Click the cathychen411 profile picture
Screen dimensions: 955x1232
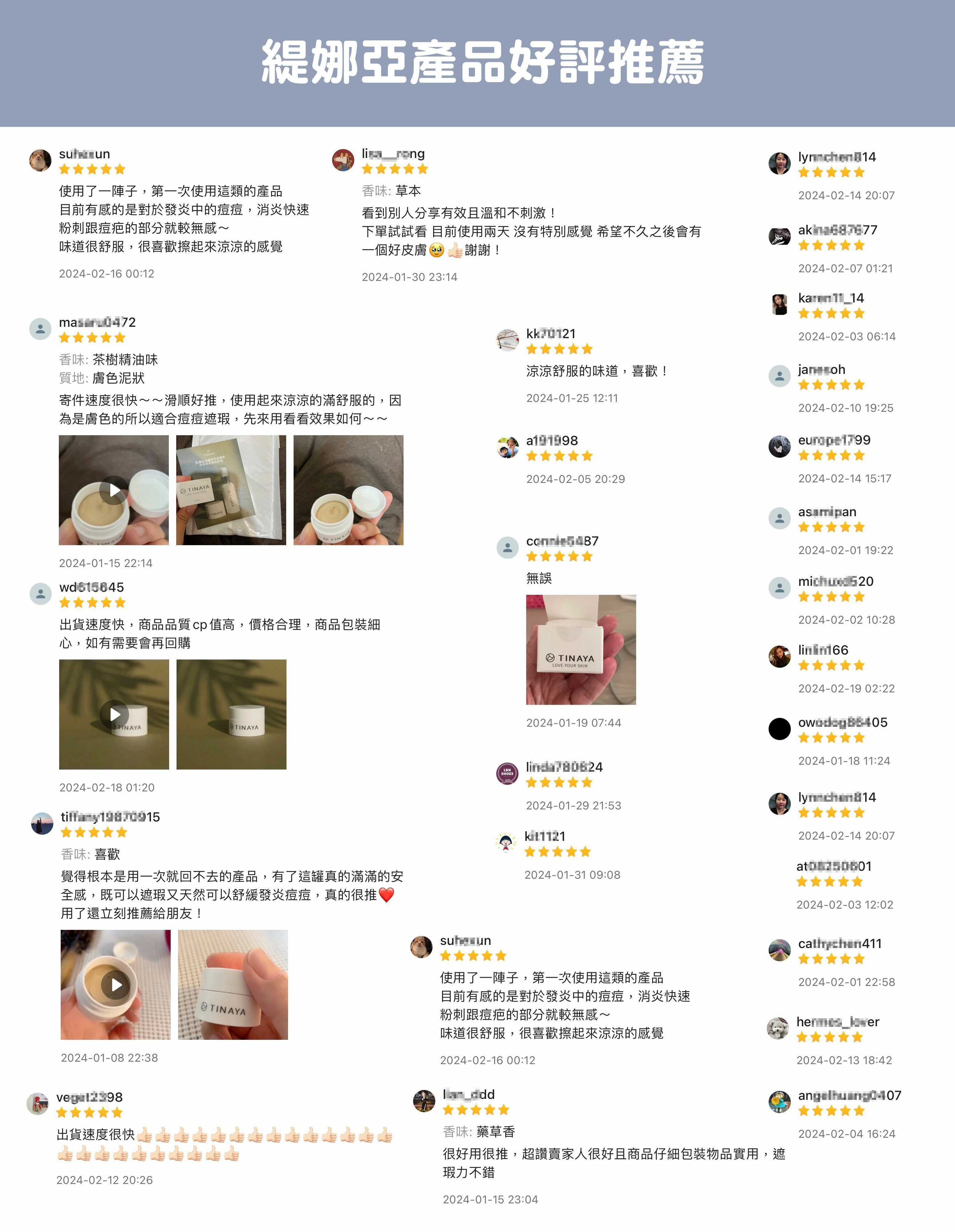(x=780, y=949)
